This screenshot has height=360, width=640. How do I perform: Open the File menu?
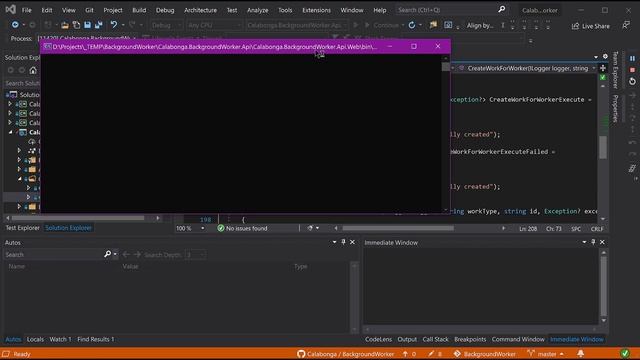pyautogui.click(x=27, y=10)
